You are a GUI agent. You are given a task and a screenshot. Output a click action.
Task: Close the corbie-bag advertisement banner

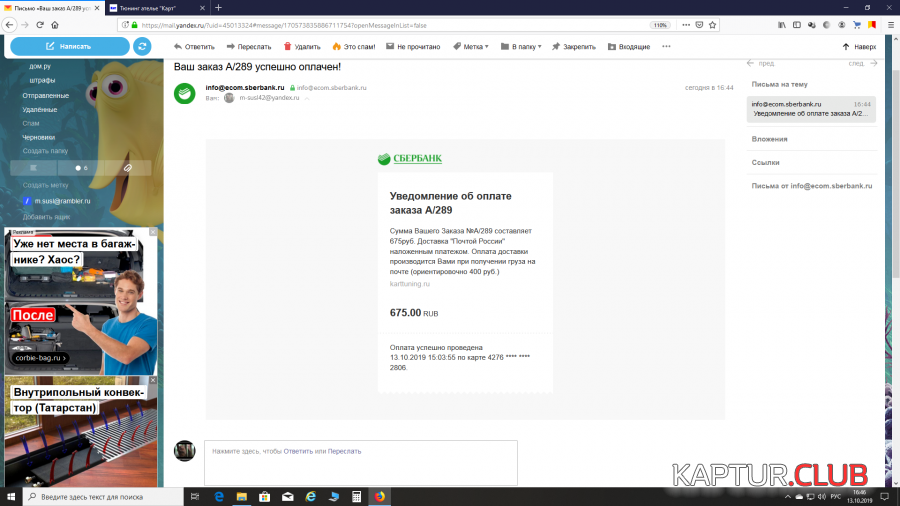153,232
